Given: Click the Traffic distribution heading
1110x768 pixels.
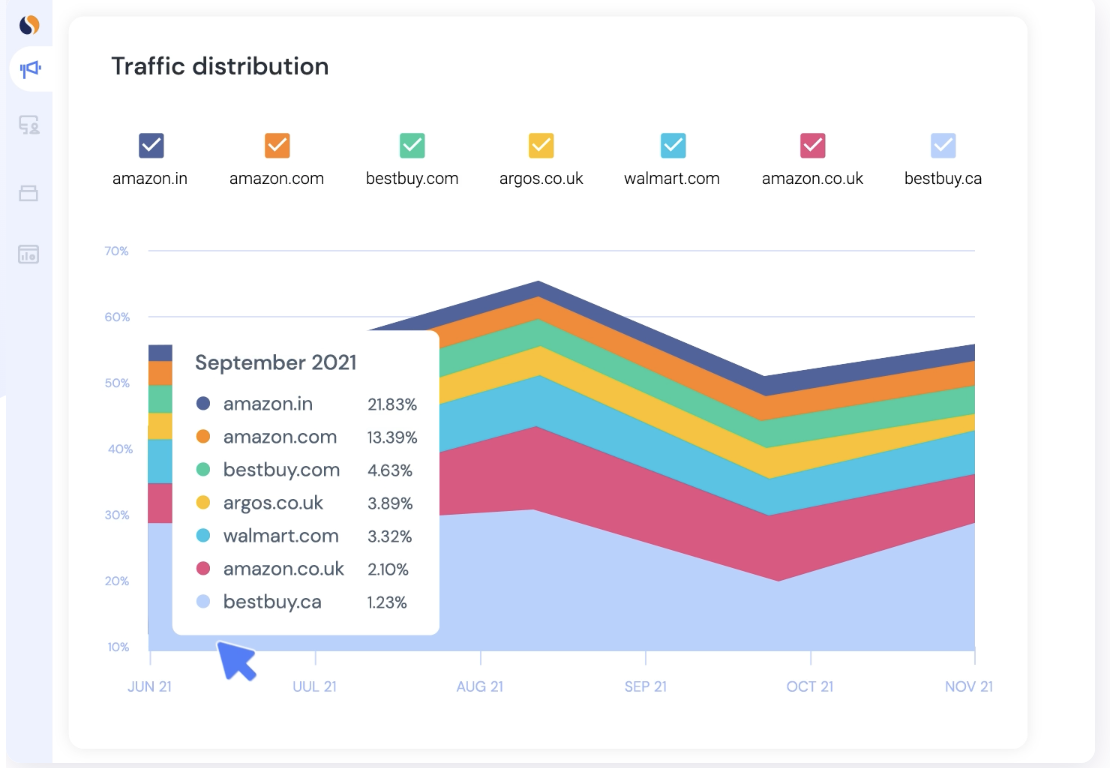Looking at the screenshot, I should click(220, 67).
